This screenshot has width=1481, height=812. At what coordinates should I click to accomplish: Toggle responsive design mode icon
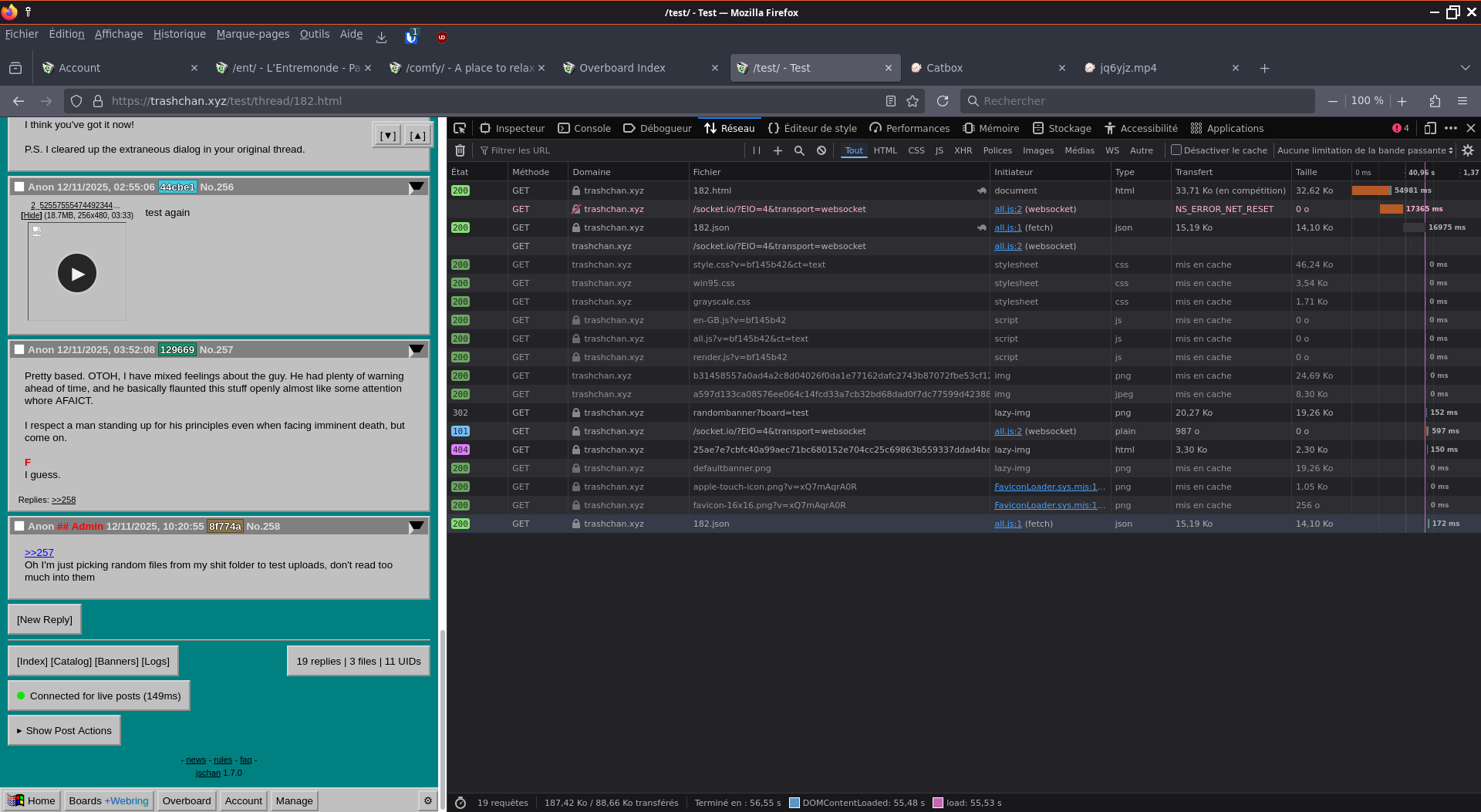[x=1429, y=128]
